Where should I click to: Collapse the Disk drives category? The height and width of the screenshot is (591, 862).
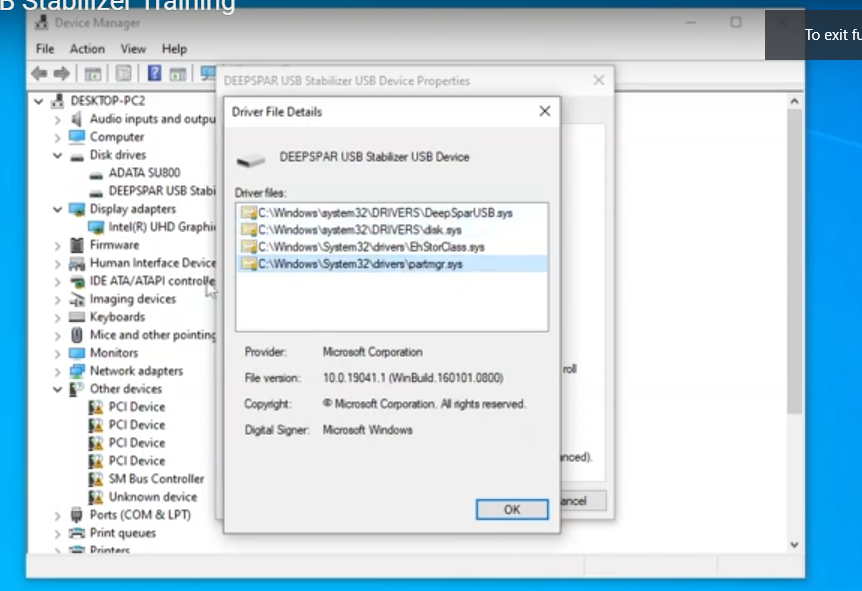(x=57, y=155)
